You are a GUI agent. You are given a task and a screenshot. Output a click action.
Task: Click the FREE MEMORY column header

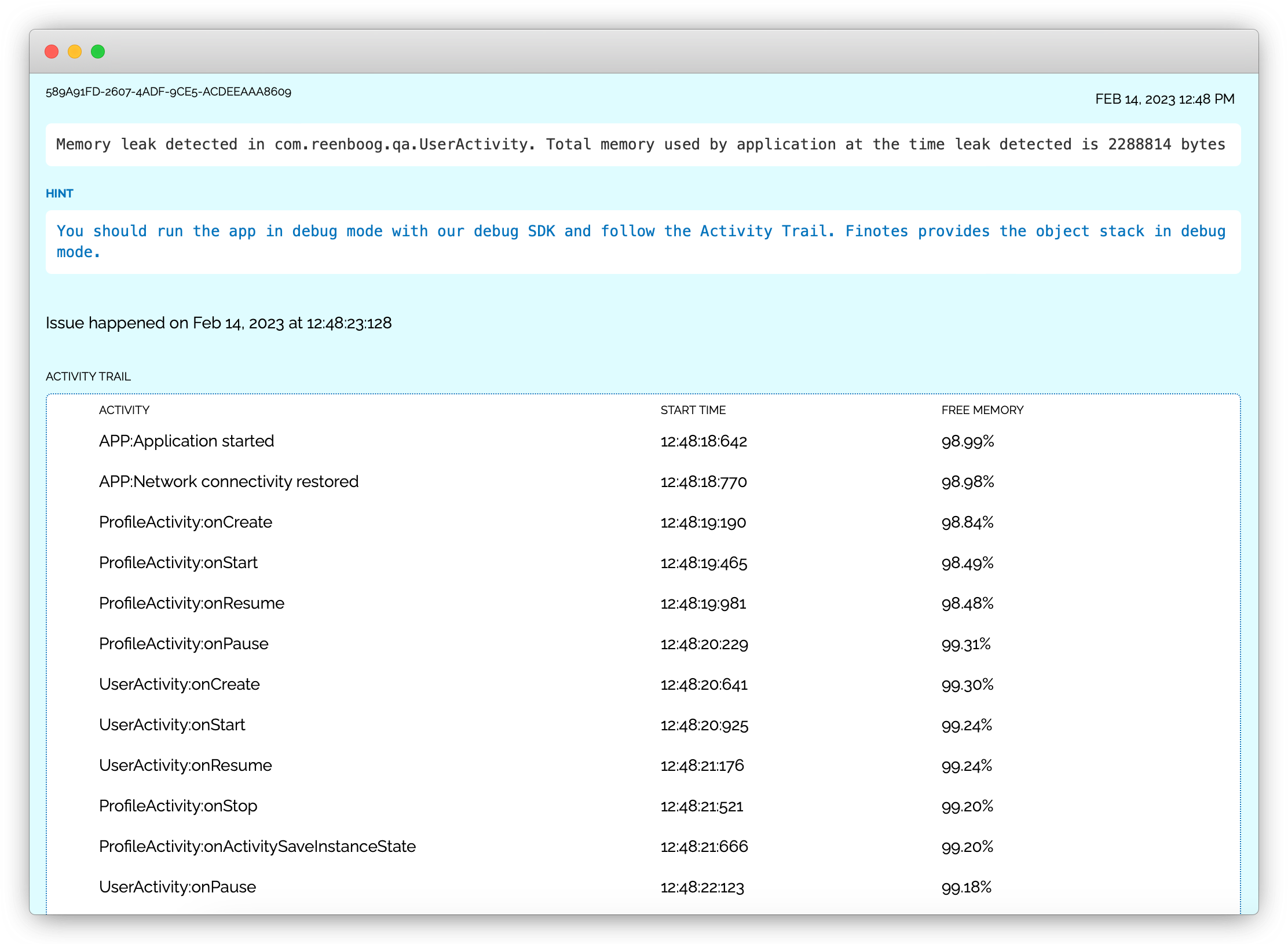tap(982, 410)
